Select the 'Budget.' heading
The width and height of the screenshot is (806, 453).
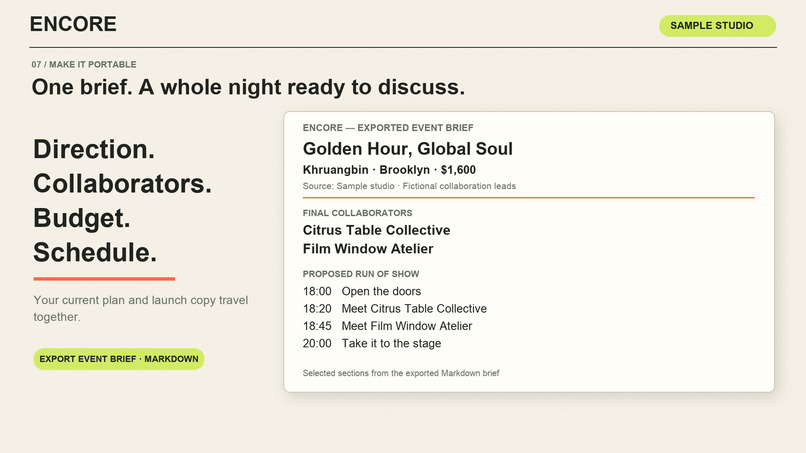(82, 218)
